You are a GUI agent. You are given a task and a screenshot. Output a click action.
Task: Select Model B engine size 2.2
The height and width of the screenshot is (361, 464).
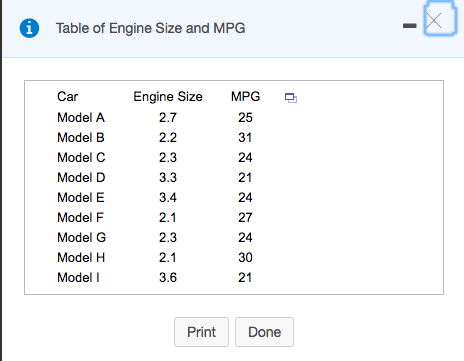[x=168, y=137]
